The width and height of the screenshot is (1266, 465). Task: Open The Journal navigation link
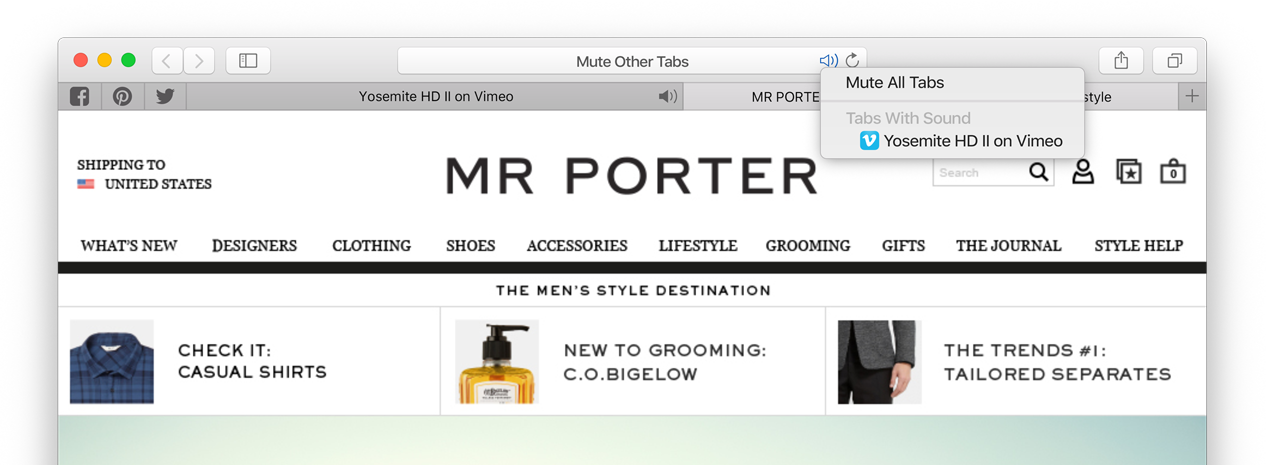click(x=1008, y=246)
